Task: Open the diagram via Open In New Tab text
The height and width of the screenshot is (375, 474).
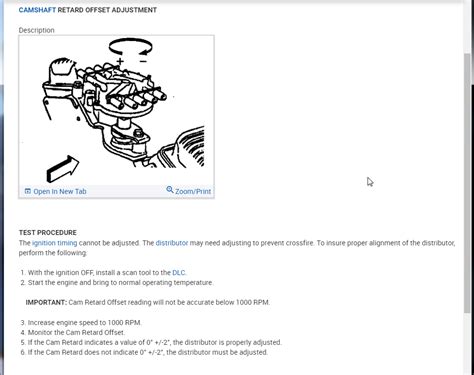Action: (x=60, y=191)
